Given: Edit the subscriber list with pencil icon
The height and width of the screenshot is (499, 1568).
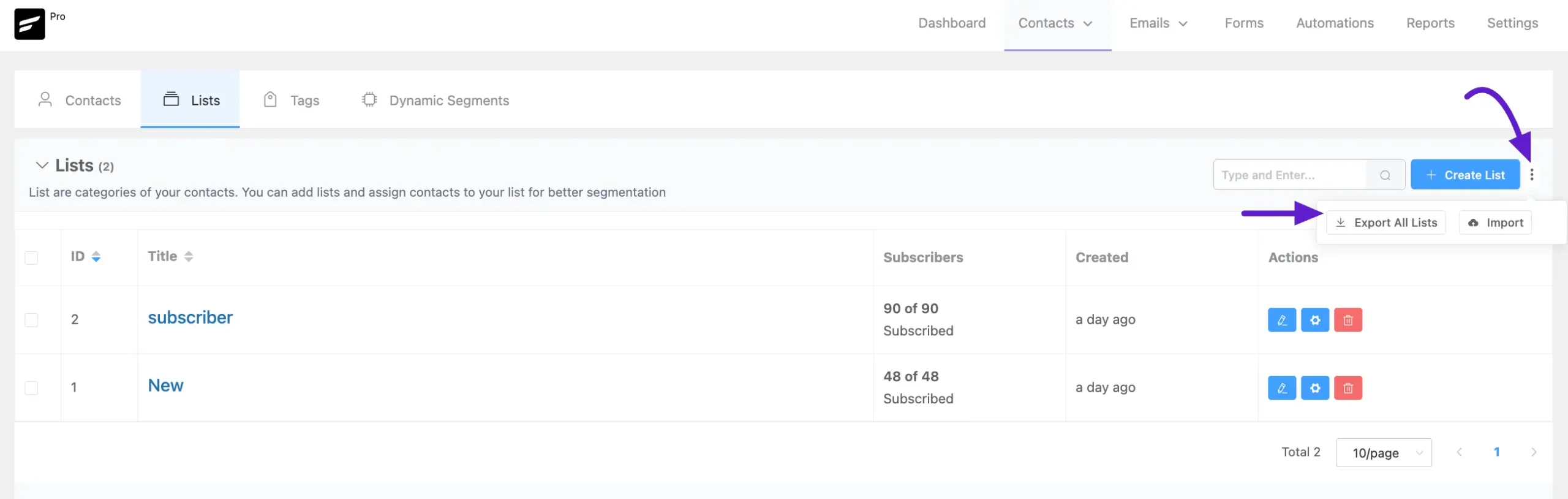Looking at the screenshot, I should pyautogui.click(x=1281, y=320).
